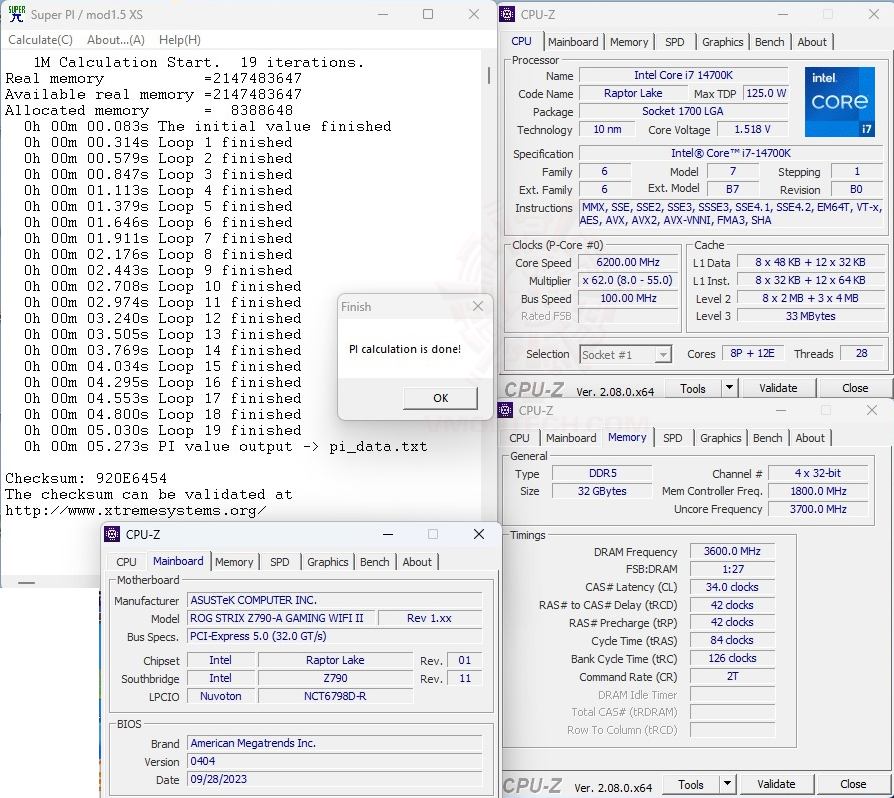Close the Finish dialog with X

478,306
